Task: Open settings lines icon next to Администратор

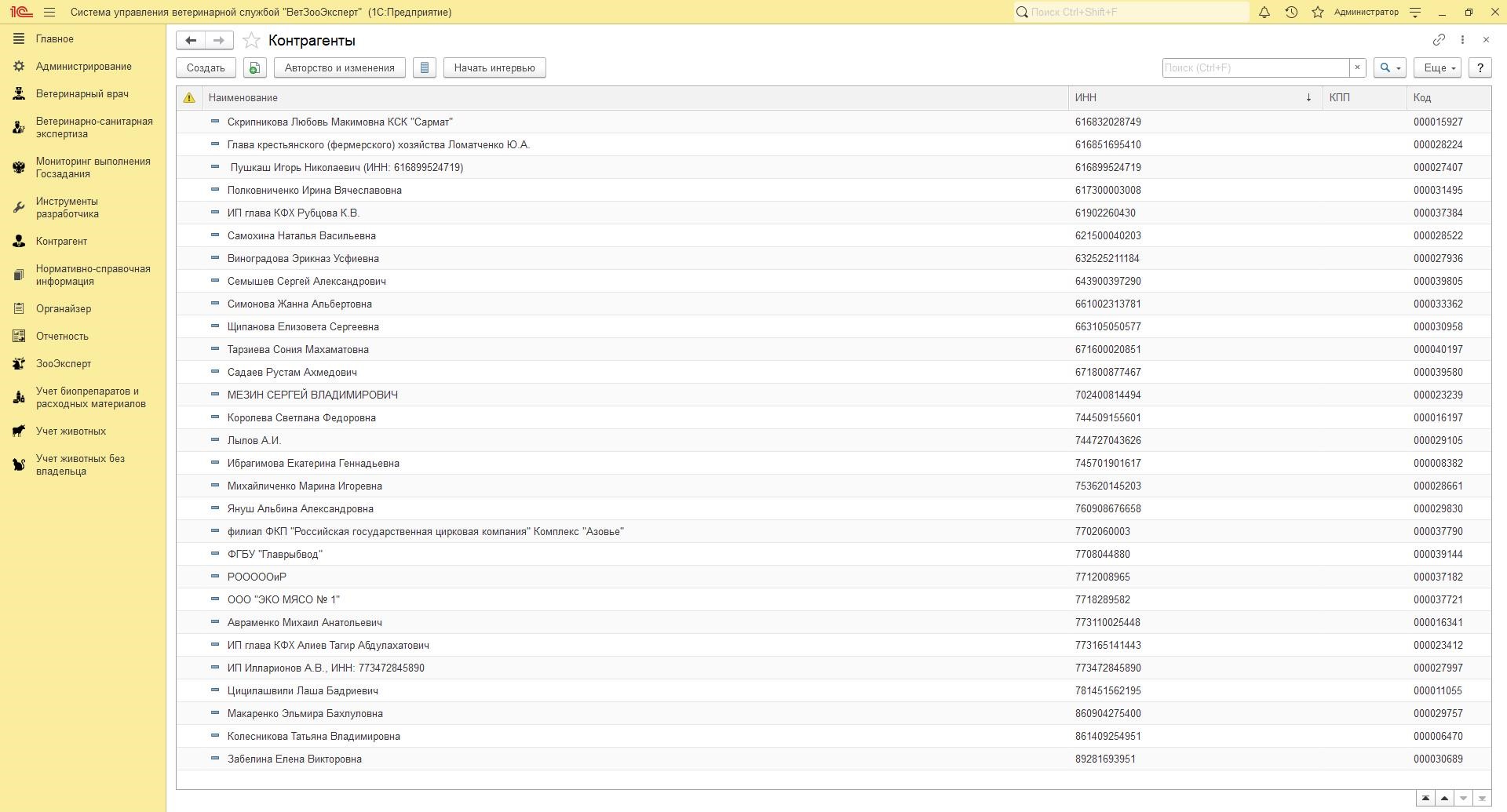Action: pos(1415,12)
